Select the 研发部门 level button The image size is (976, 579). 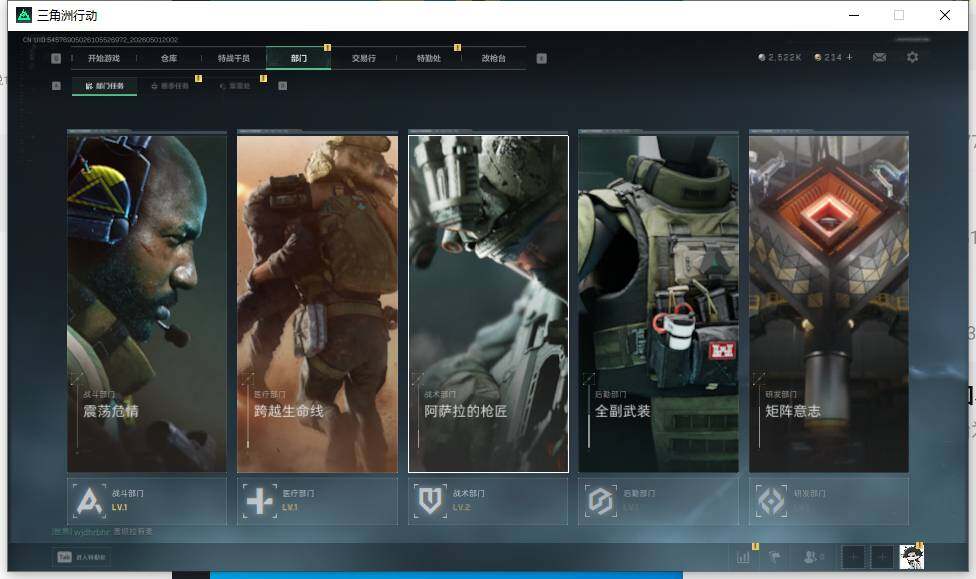[x=829, y=501]
